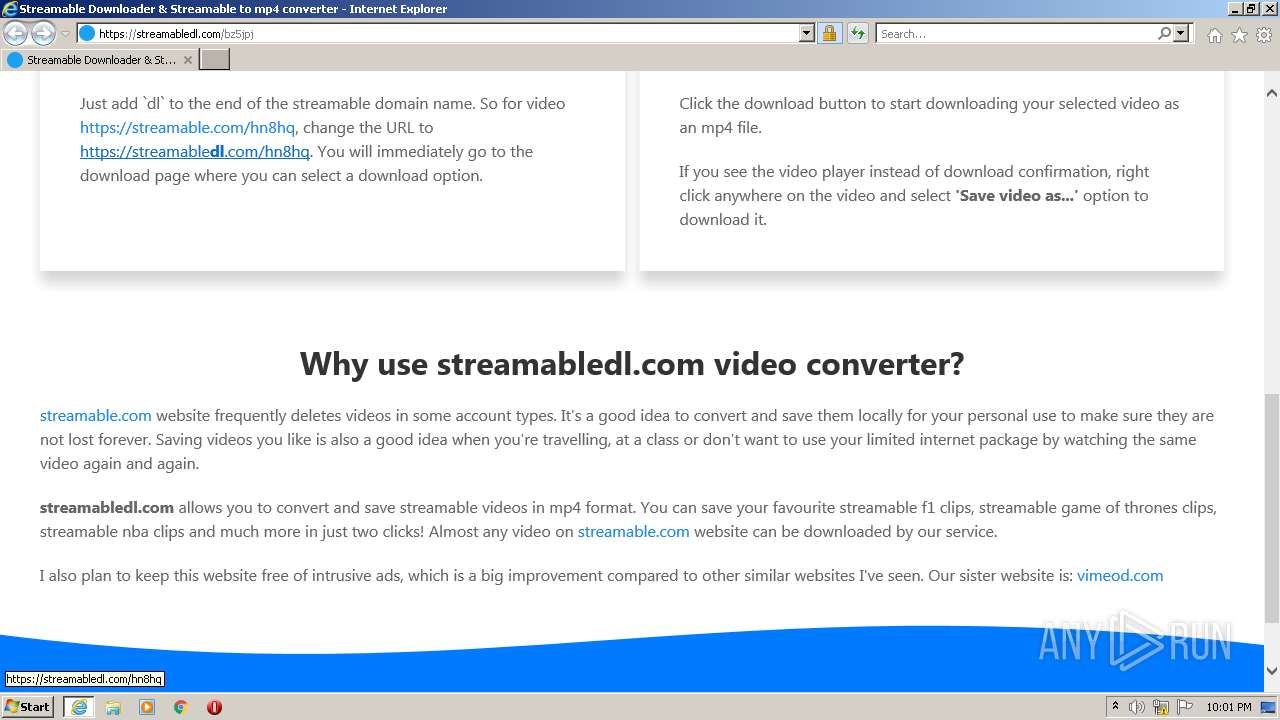Expand the address bar autocomplete dropdown

click(807, 33)
